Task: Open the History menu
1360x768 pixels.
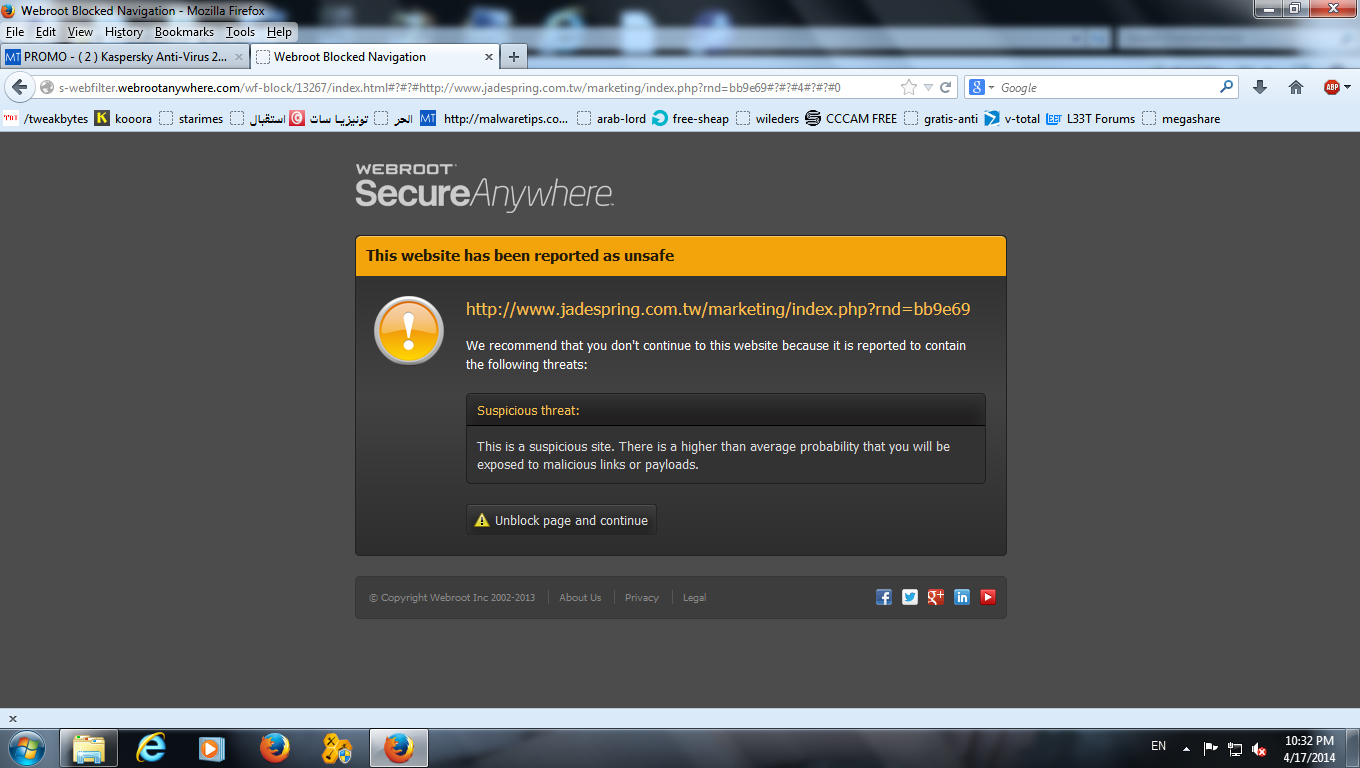Action: [x=124, y=32]
